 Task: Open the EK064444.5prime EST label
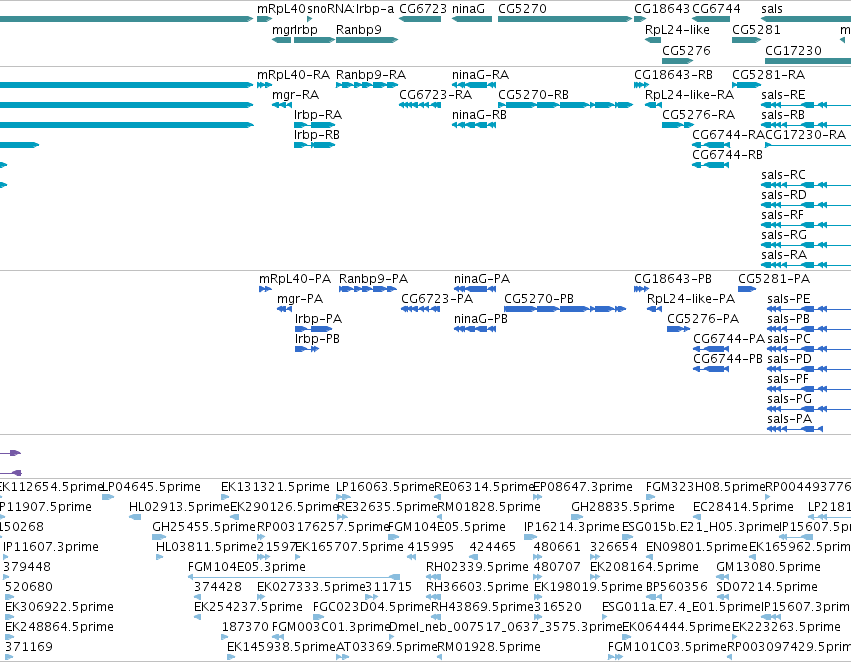tap(676, 627)
